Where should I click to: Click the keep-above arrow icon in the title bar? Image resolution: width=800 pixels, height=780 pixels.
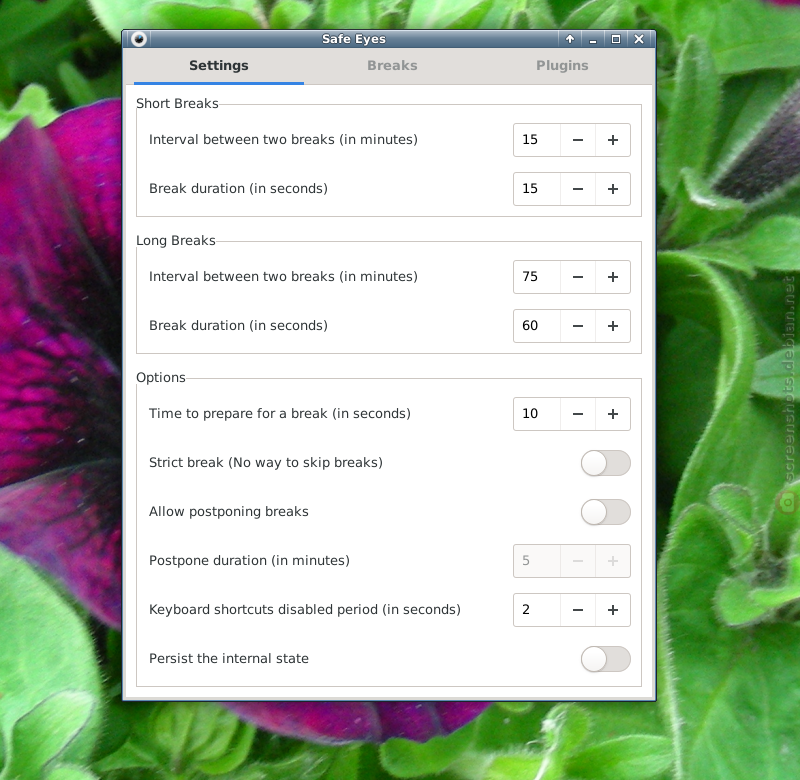click(570, 39)
